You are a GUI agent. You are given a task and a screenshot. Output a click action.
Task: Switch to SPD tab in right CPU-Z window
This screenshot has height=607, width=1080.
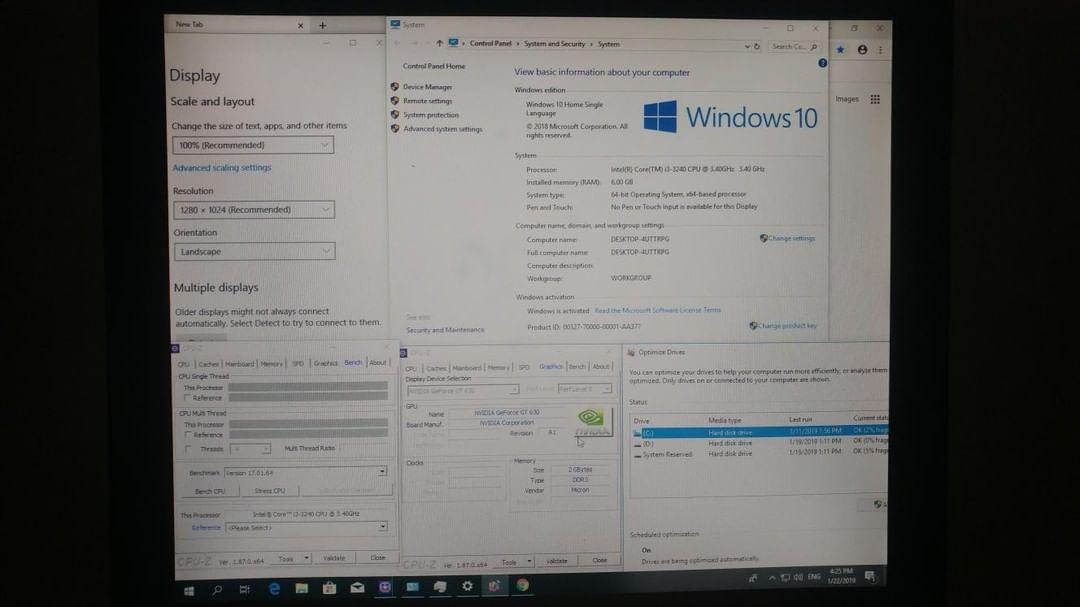coord(524,367)
